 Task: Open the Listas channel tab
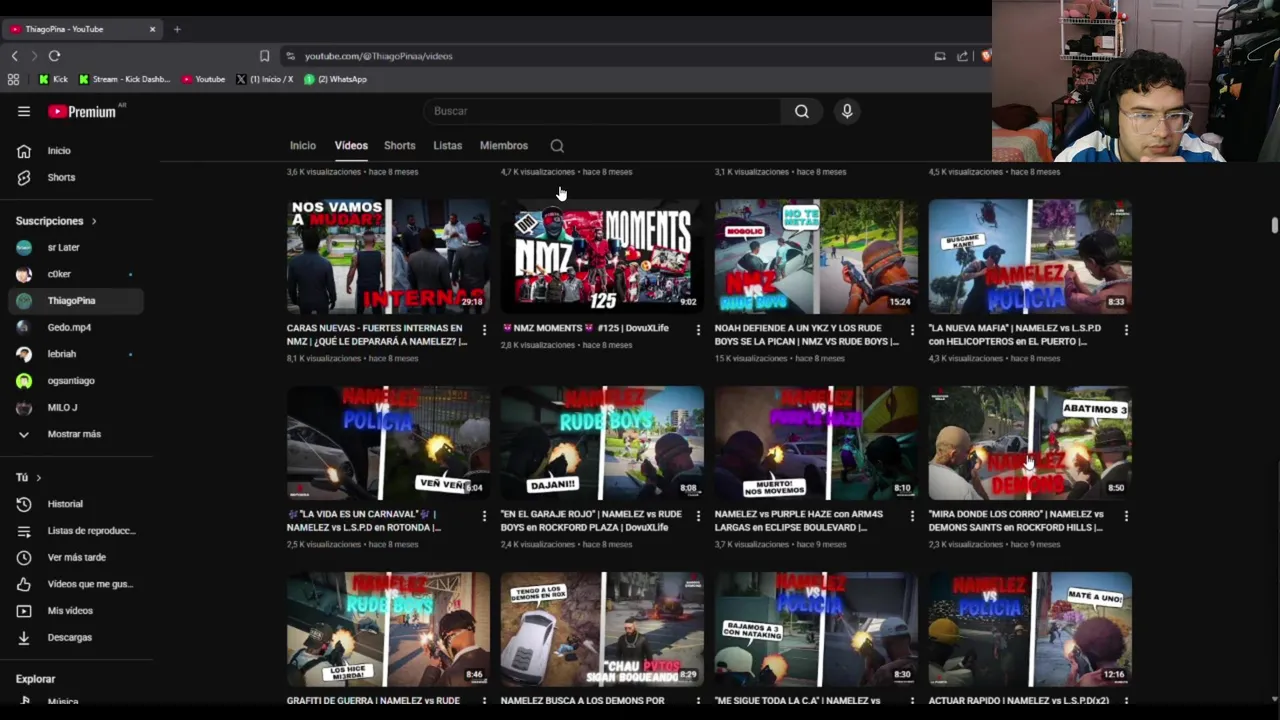click(x=447, y=146)
